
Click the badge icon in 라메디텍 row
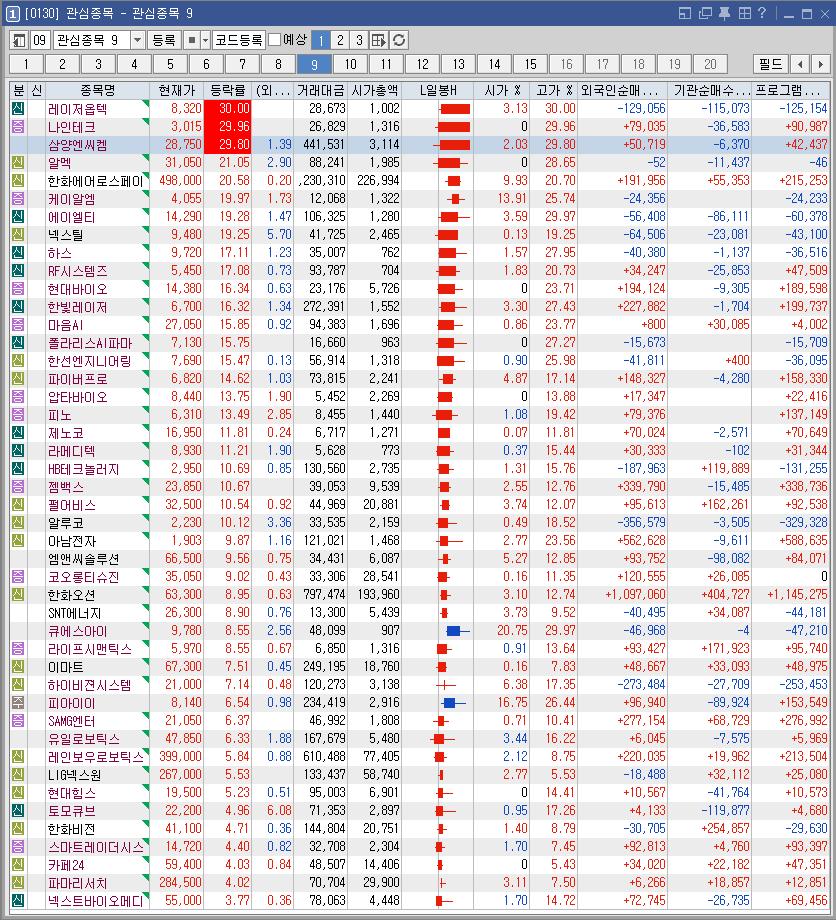coord(18,451)
